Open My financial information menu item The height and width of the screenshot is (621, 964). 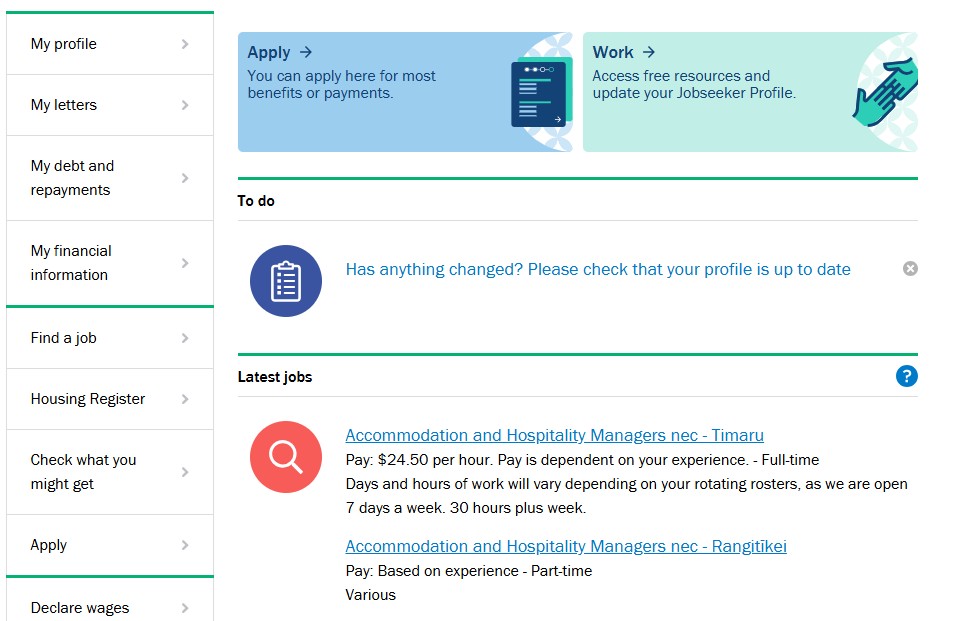[x=71, y=263]
